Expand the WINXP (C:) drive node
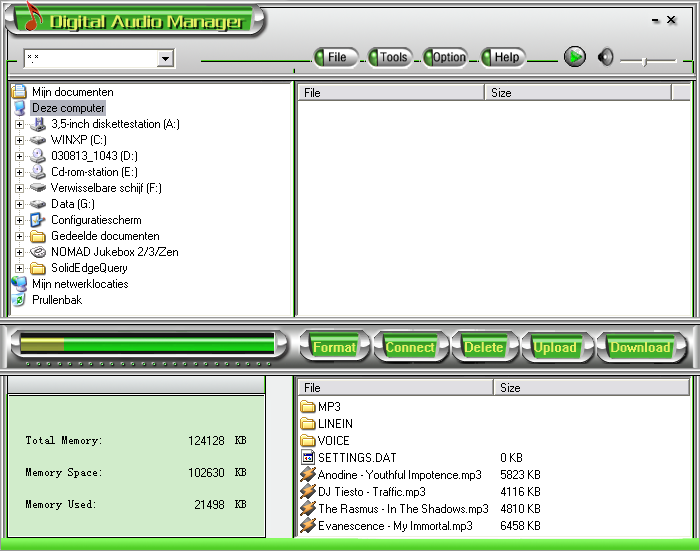Image resolution: width=700 pixels, height=551 pixels. pyautogui.click(x=19, y=140)
